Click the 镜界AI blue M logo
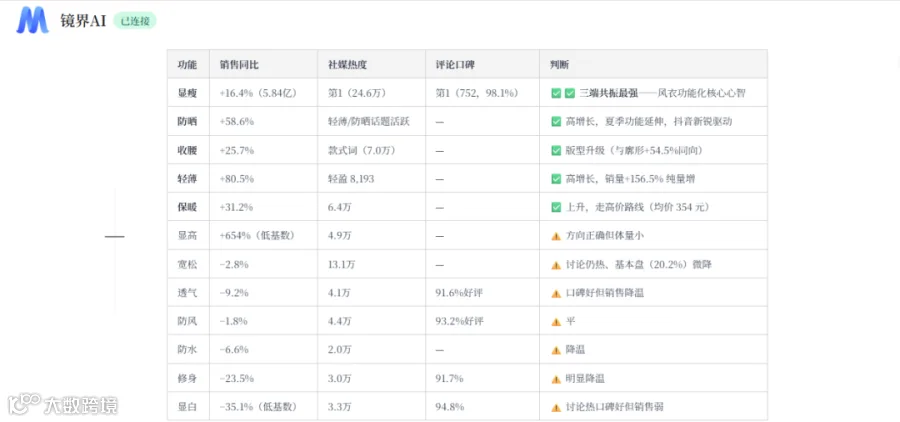The height and width of the screenshot is (422, 900). click(x=32, y=21)
